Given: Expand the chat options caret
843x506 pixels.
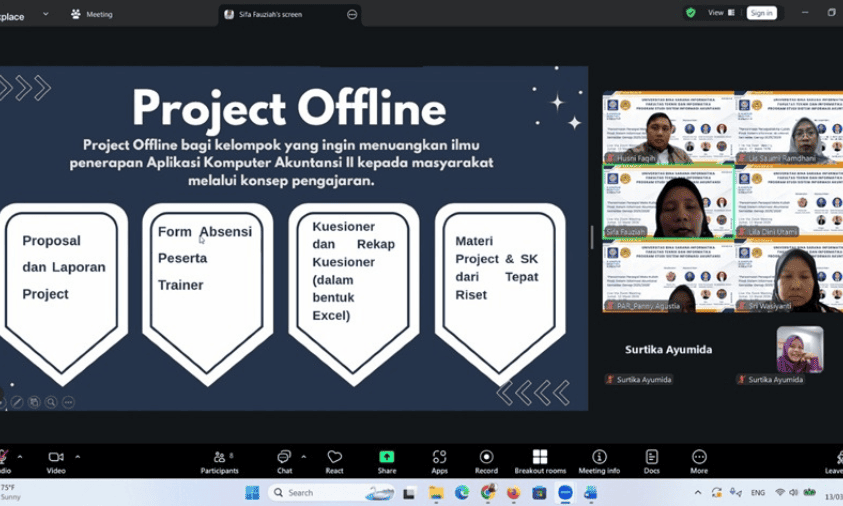Looking at the screenshot, I should coord(304,457).
